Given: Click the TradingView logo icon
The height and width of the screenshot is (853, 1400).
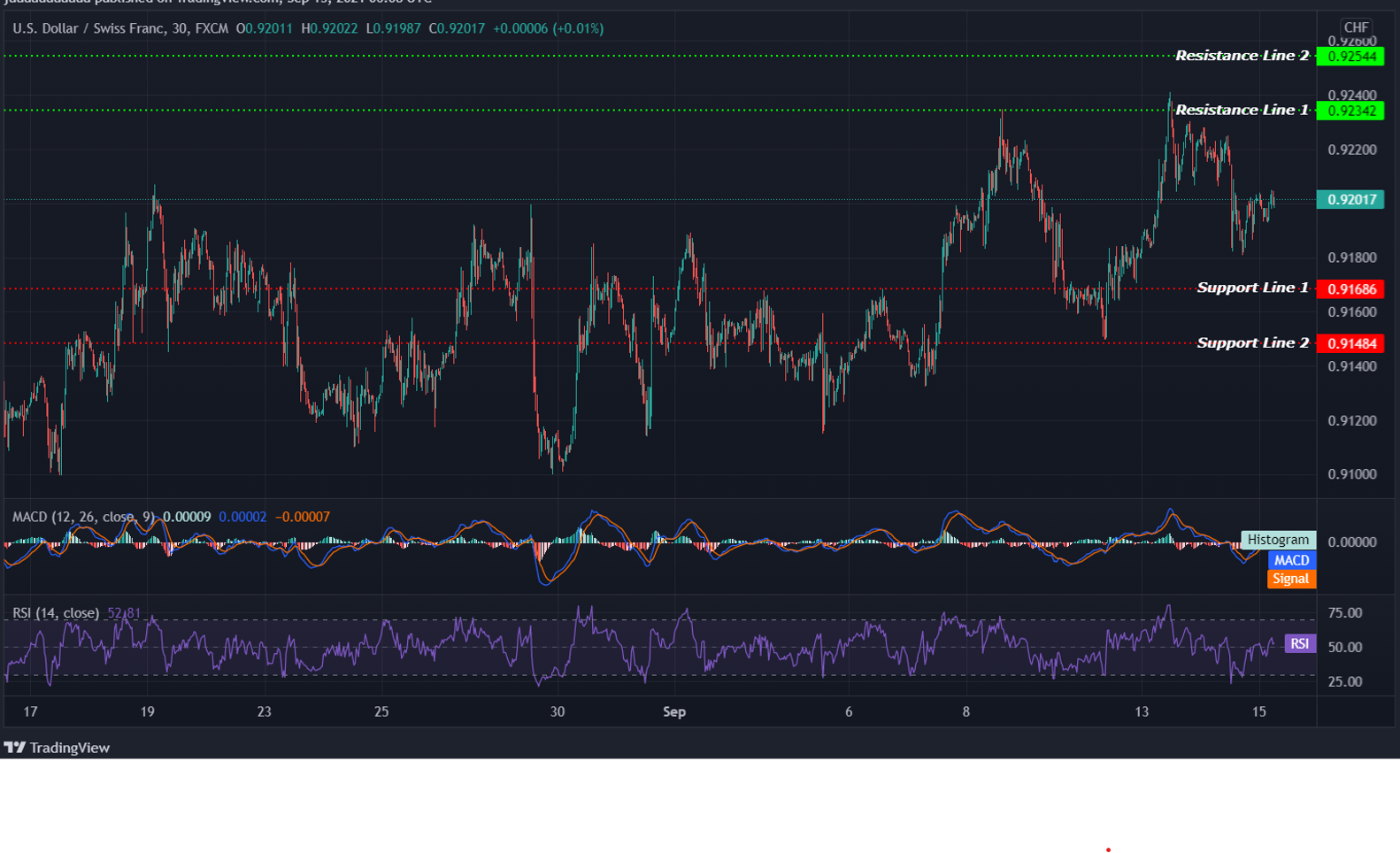Looking at the screenshot, I should pyautogui.click(x=15, y=748).
